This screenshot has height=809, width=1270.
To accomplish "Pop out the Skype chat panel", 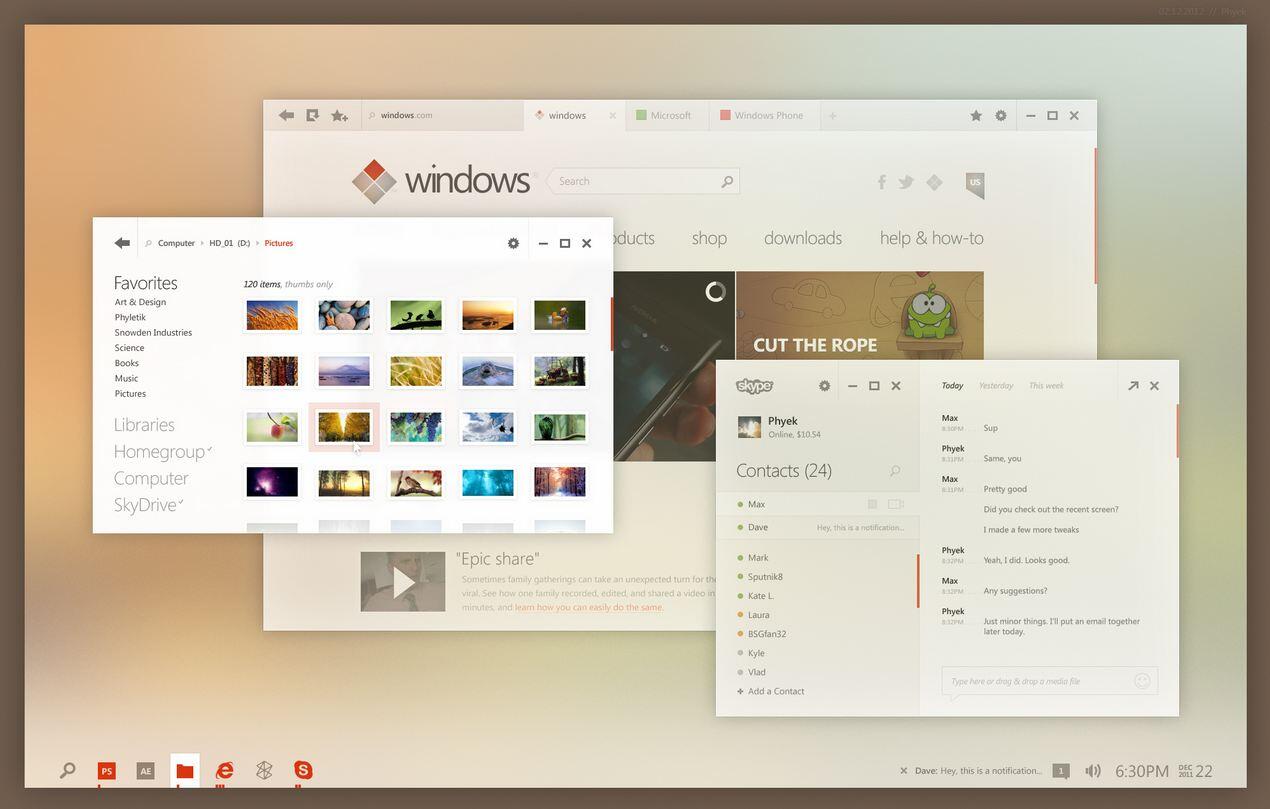I will pos(1133,385).
